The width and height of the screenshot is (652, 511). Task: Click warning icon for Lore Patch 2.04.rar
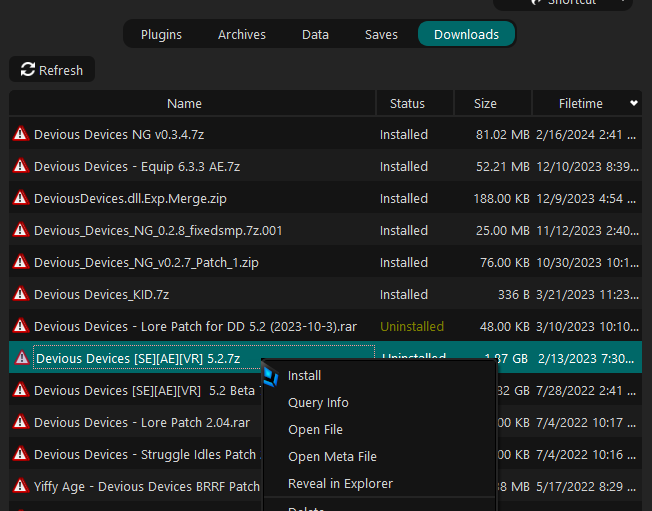21,422
